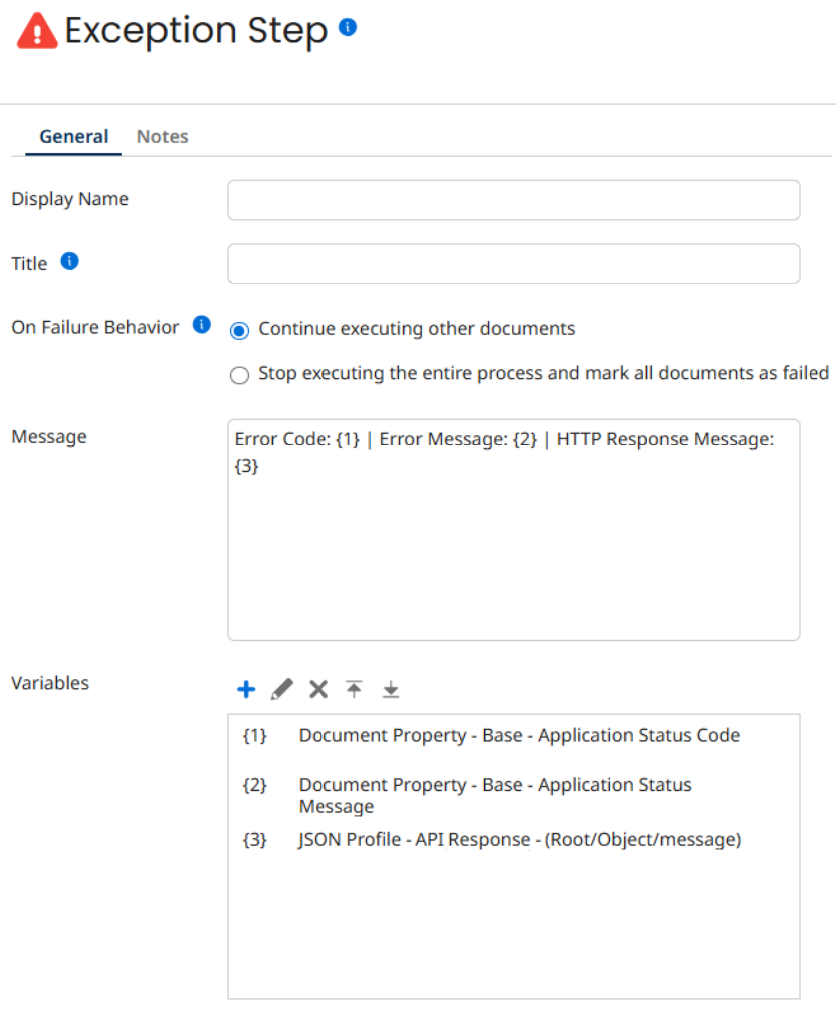836x1012 pixels.
Task: Select Stop executing the entire process
Action: tap(239, 374)
